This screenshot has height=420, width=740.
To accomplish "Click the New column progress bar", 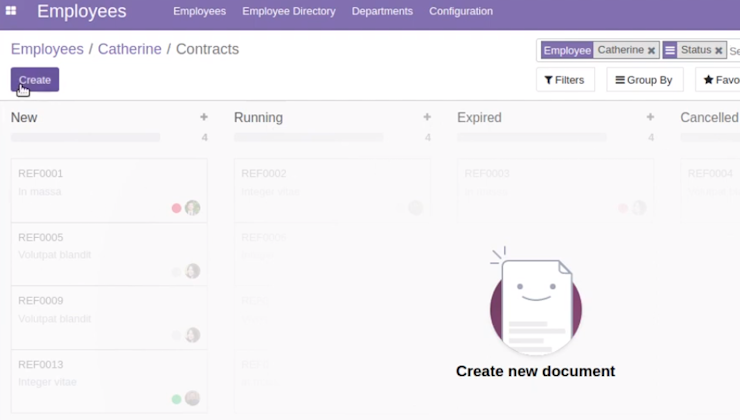I will [x=85, y=137].
